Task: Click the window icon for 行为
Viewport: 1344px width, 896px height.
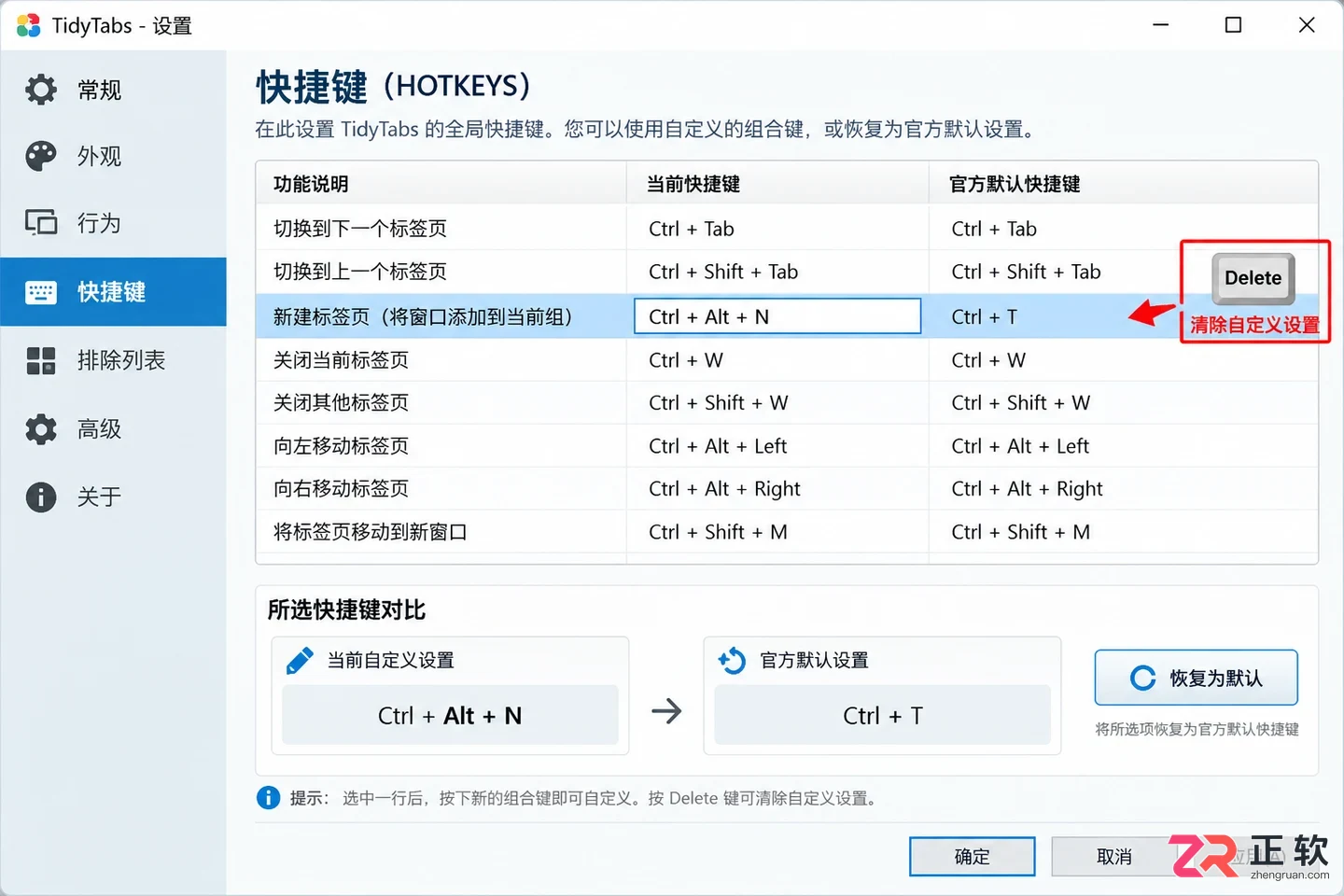Action: 41,223
